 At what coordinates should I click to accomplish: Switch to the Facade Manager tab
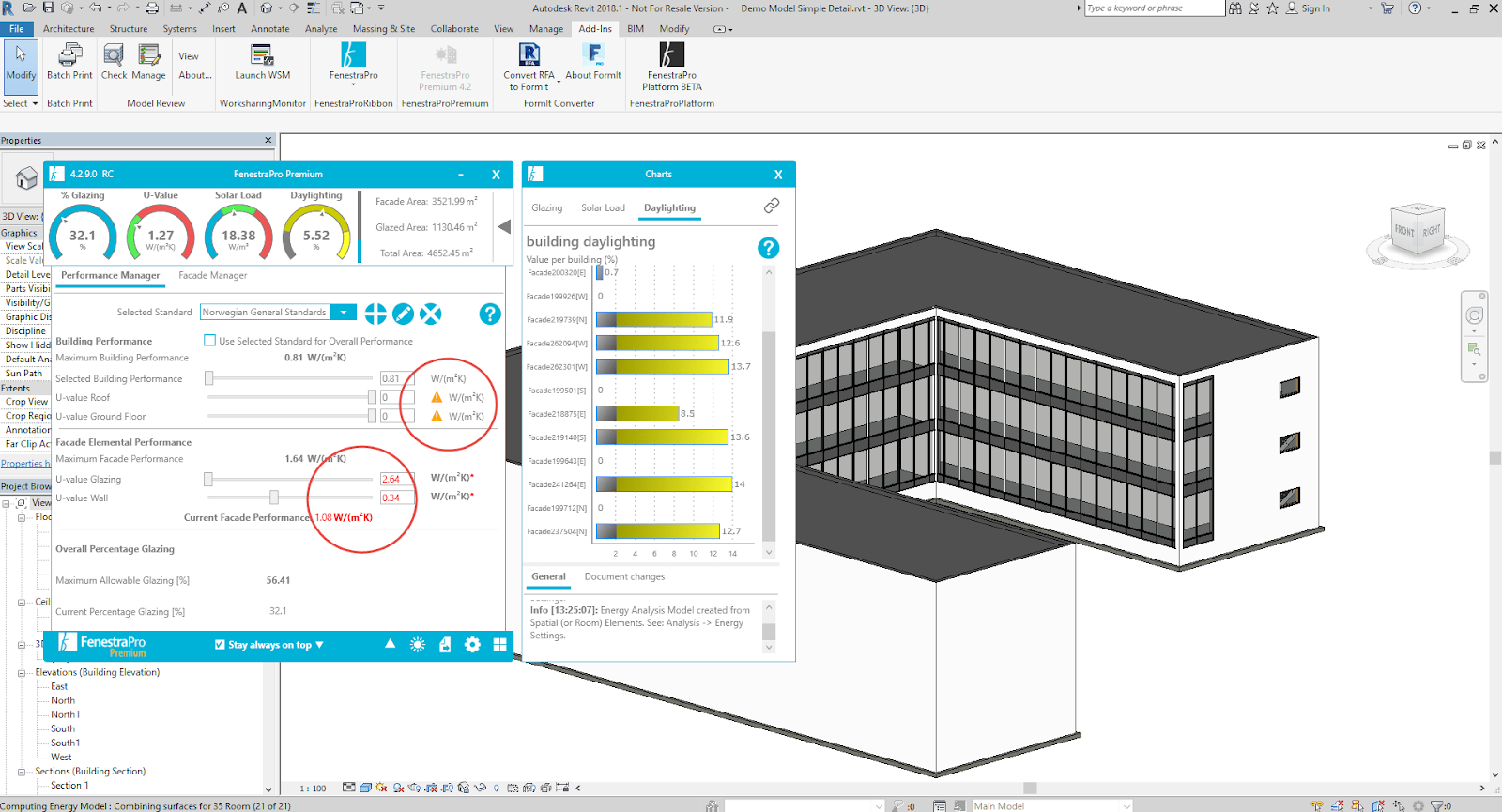coord(213,275)
